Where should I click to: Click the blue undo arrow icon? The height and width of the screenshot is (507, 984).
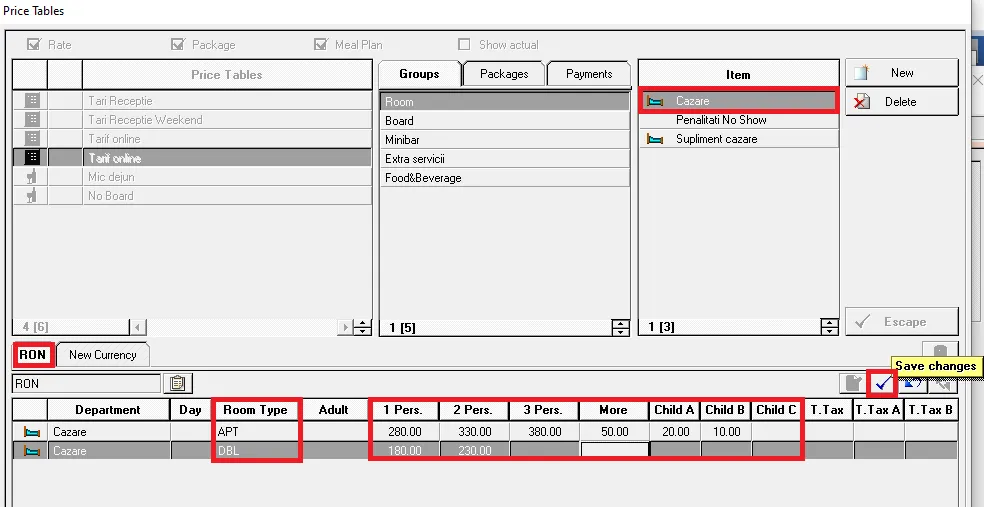914,383
